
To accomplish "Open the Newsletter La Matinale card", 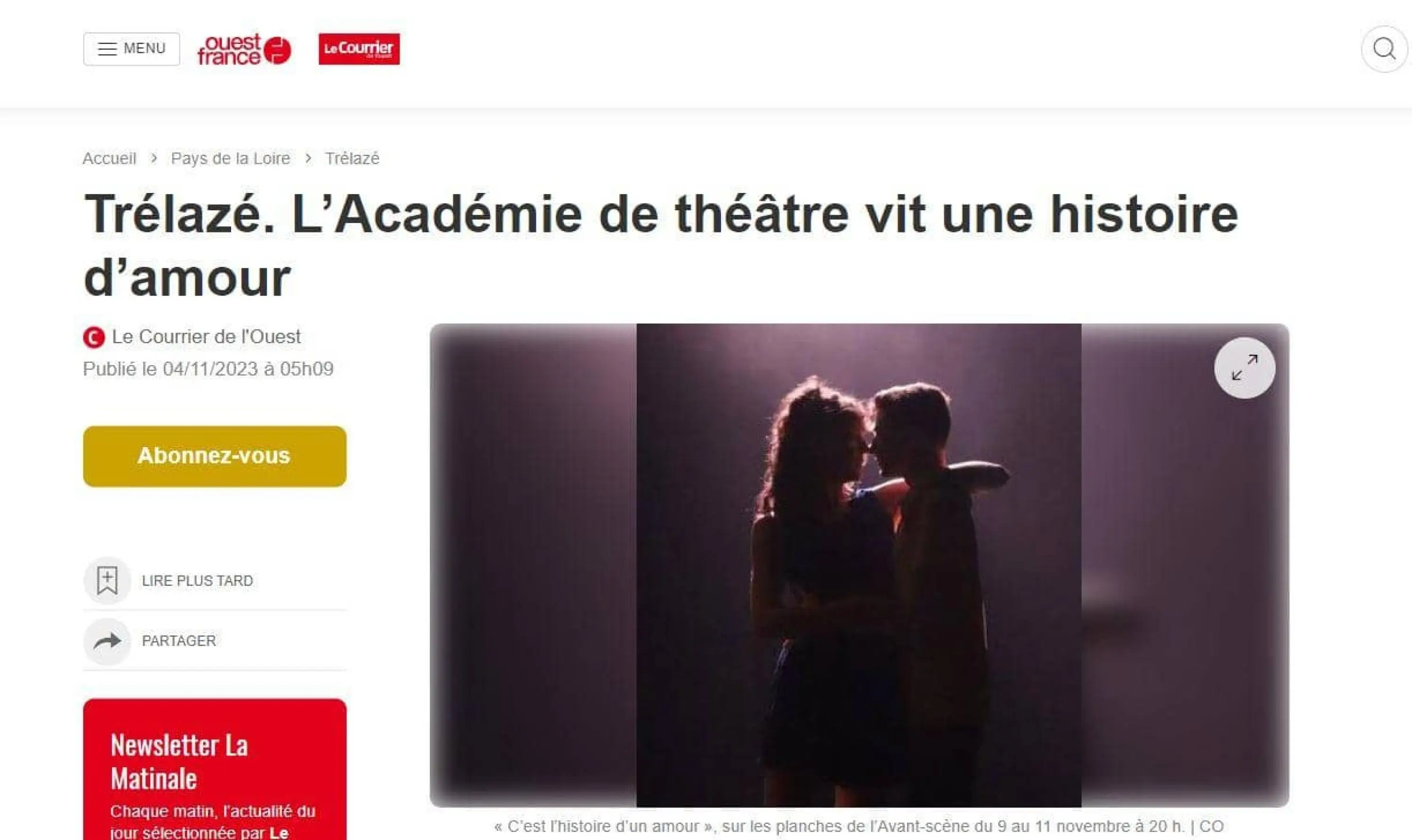I will (x=215, y=769).
